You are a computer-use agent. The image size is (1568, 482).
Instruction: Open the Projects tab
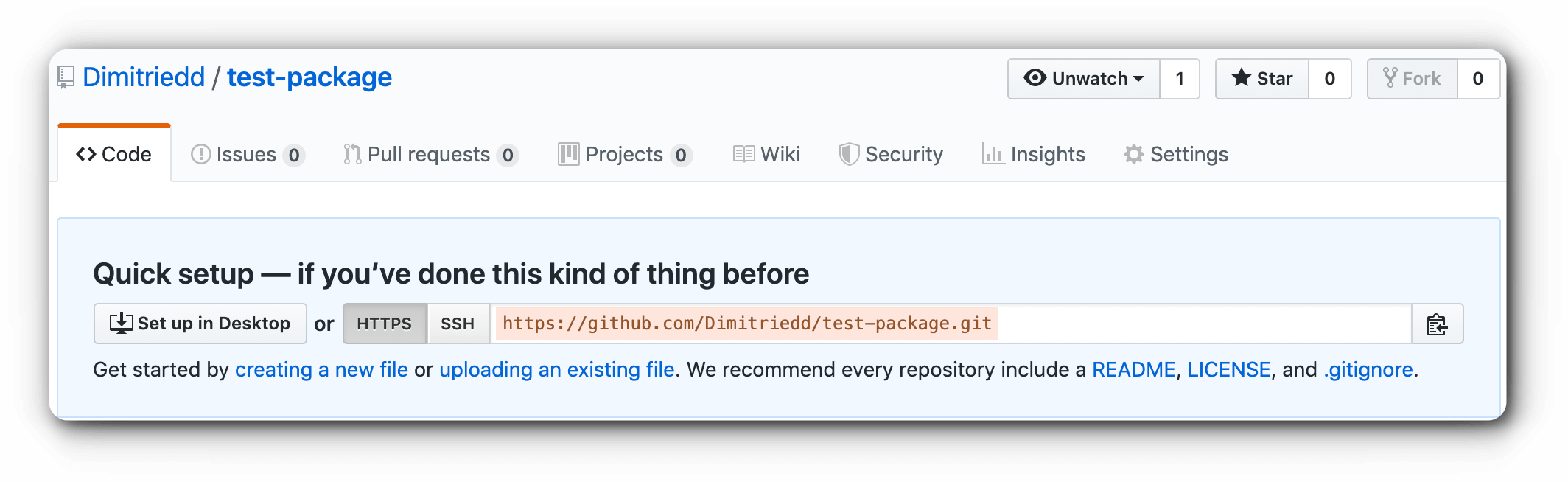pos(625,154)
